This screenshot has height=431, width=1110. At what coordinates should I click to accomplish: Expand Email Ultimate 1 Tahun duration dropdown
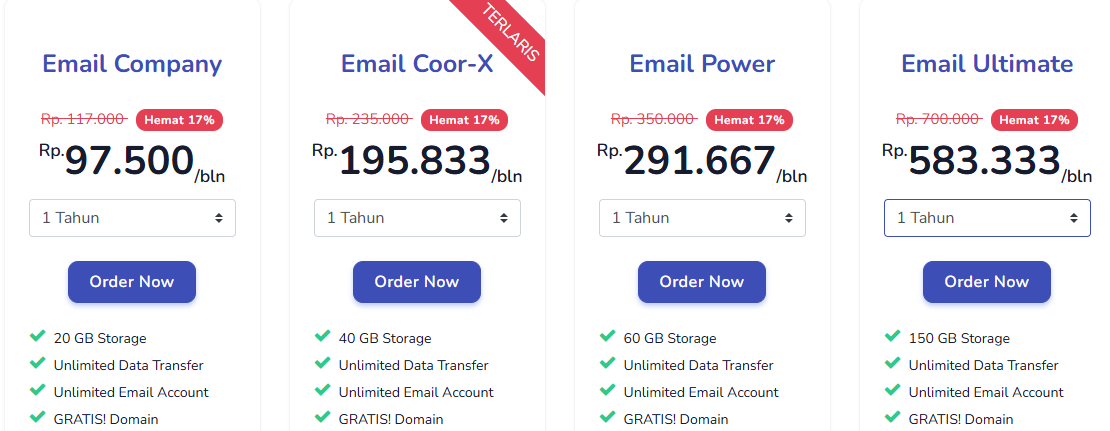click(x=987, y=218)
